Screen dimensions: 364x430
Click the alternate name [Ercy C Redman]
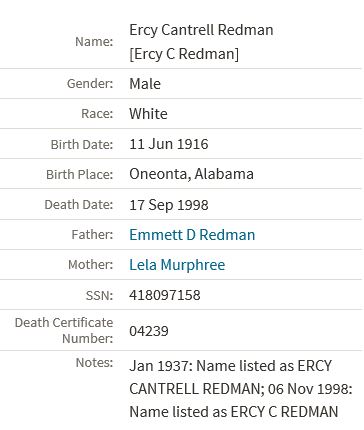[x=184, y=54]
